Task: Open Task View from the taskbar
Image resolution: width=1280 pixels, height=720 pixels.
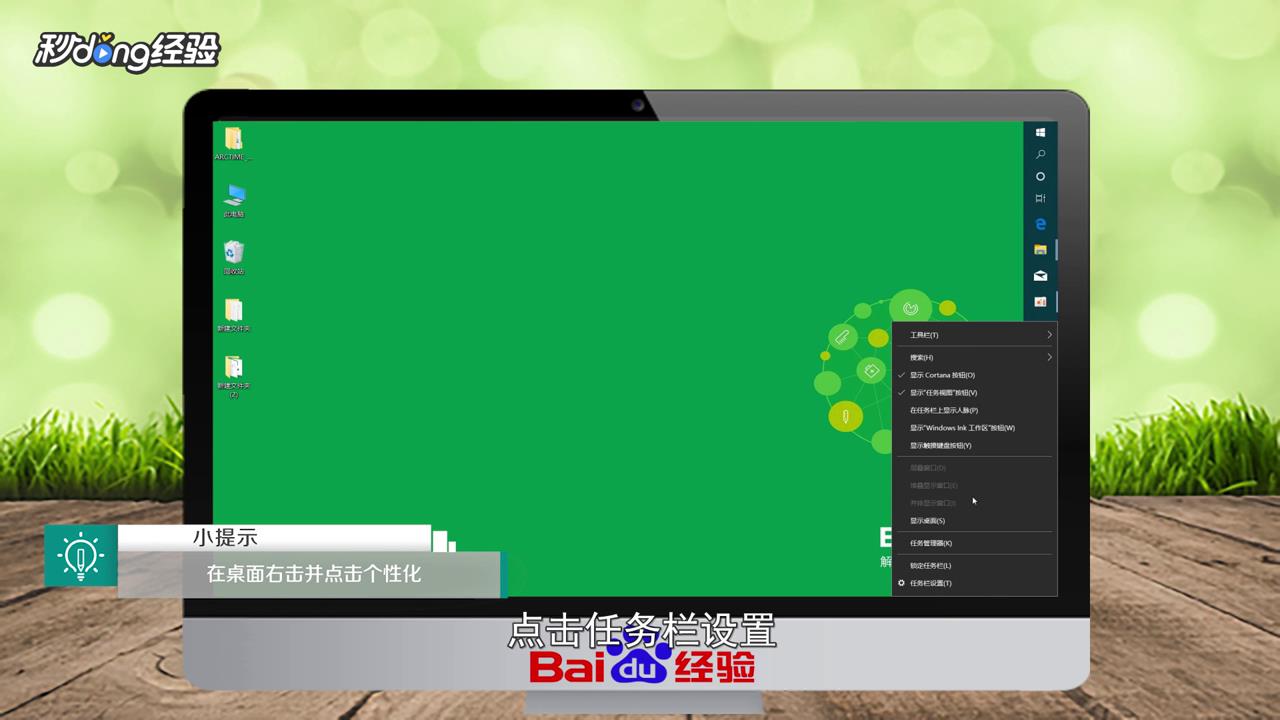Action: tap(1040, 198)
